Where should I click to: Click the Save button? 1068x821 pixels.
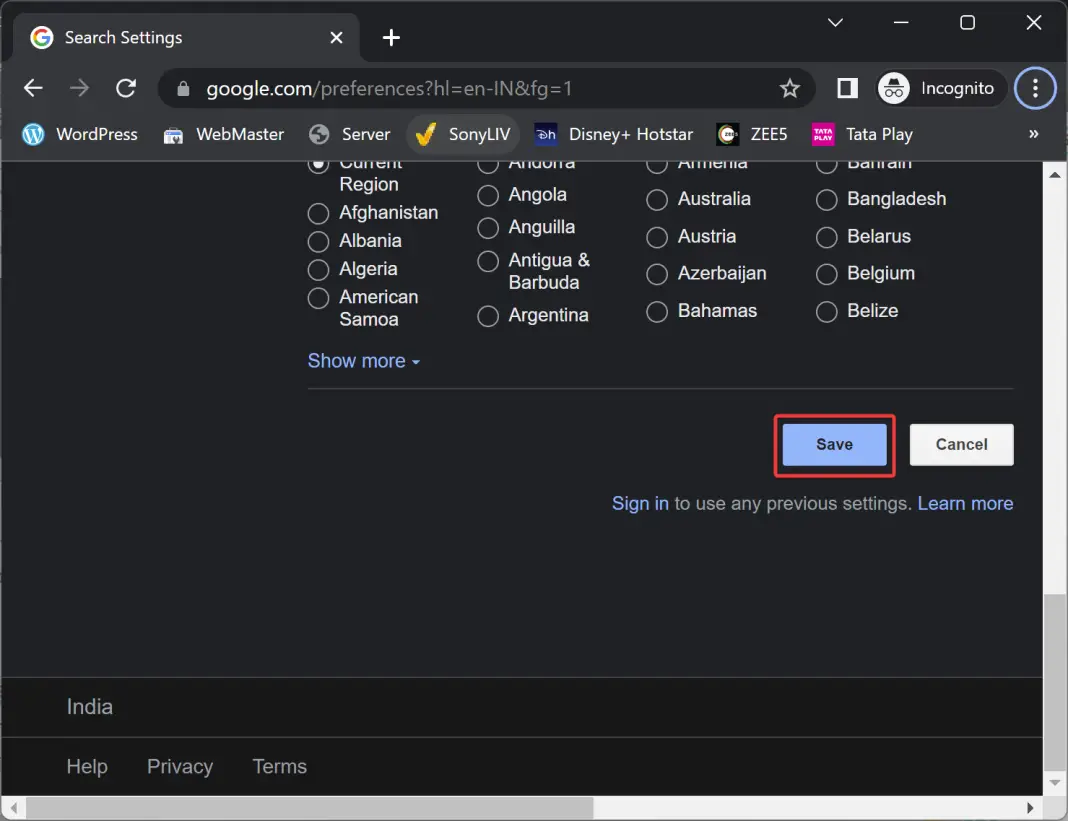[834, 444]
